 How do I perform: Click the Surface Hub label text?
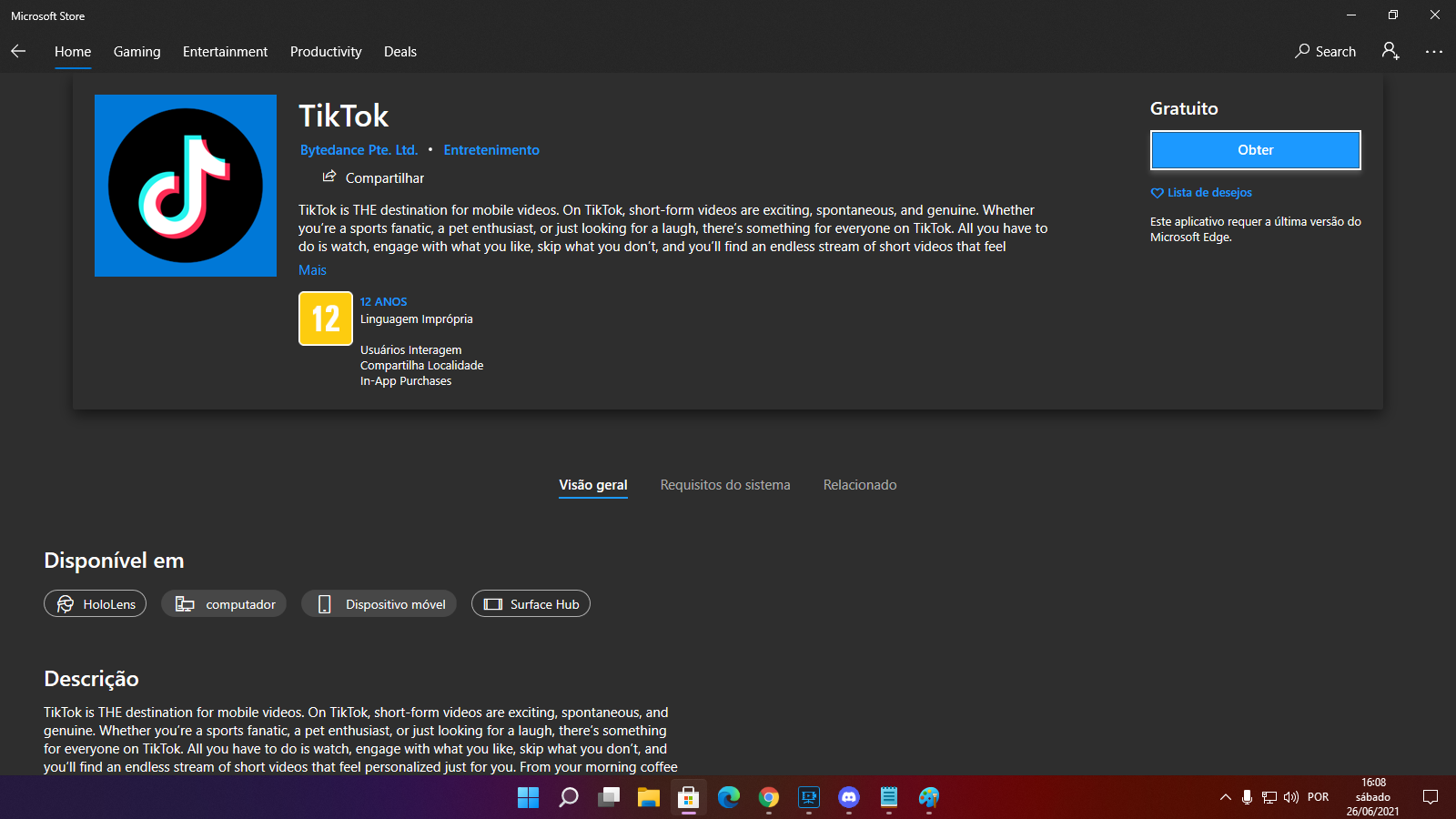click(x=544, y=604)
